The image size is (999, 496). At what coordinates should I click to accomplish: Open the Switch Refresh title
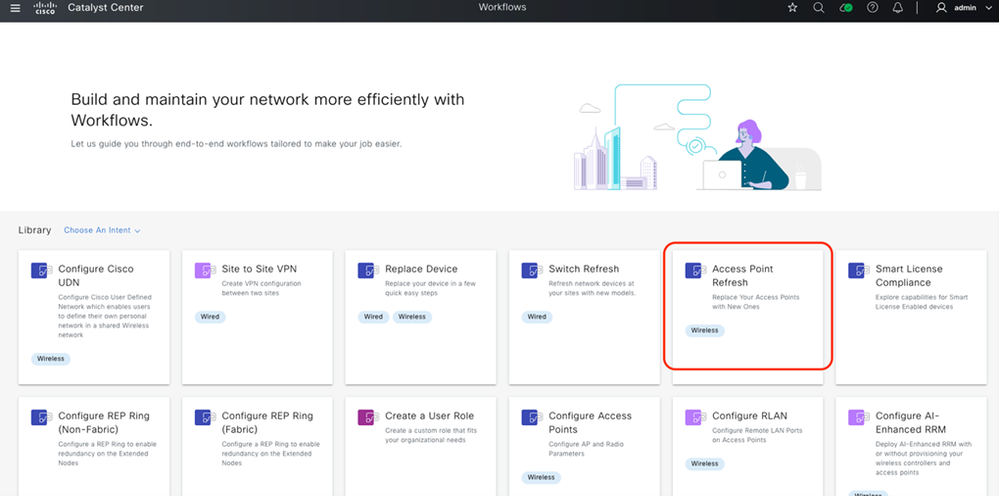click(584, 269)
